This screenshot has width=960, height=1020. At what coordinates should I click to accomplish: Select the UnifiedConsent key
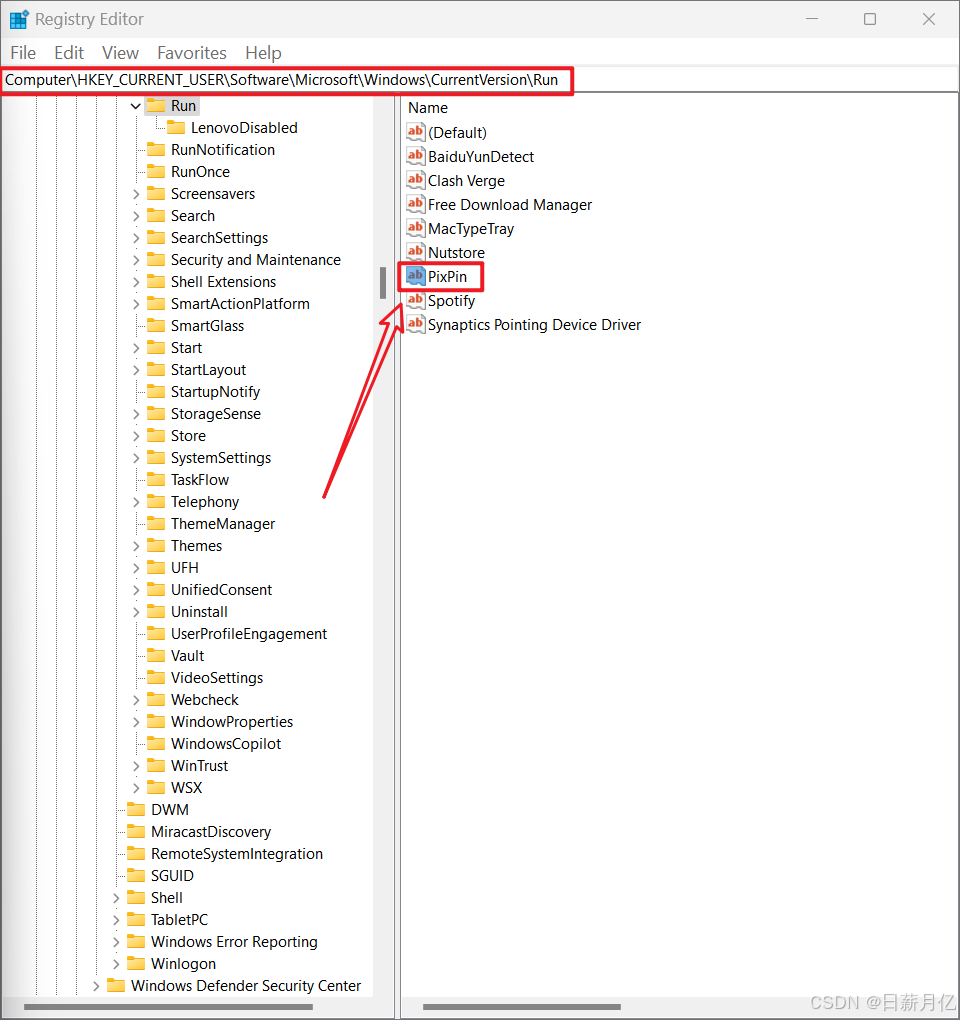tap(221, 589)
